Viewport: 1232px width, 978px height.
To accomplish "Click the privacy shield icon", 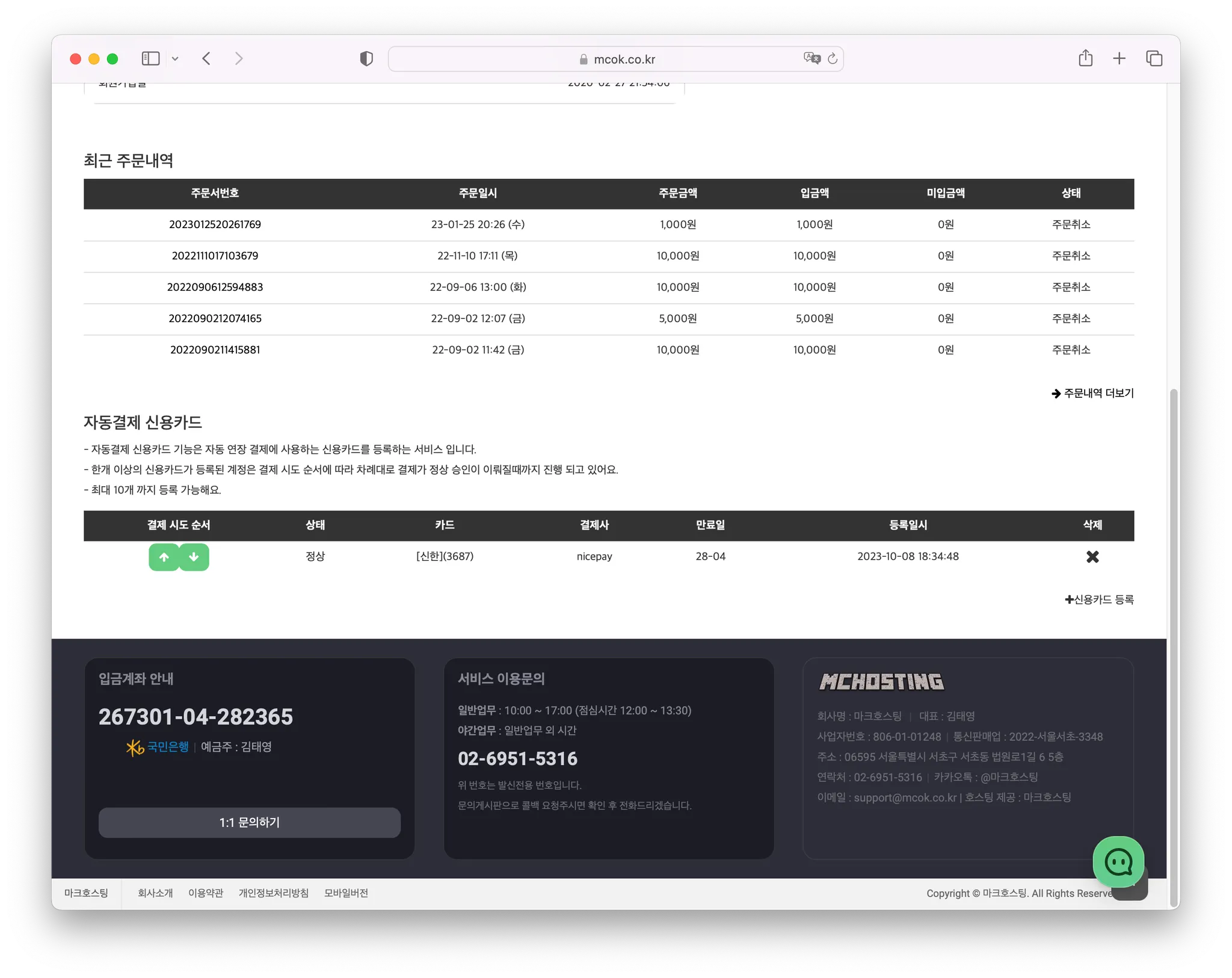I will (x=366, y=58).
